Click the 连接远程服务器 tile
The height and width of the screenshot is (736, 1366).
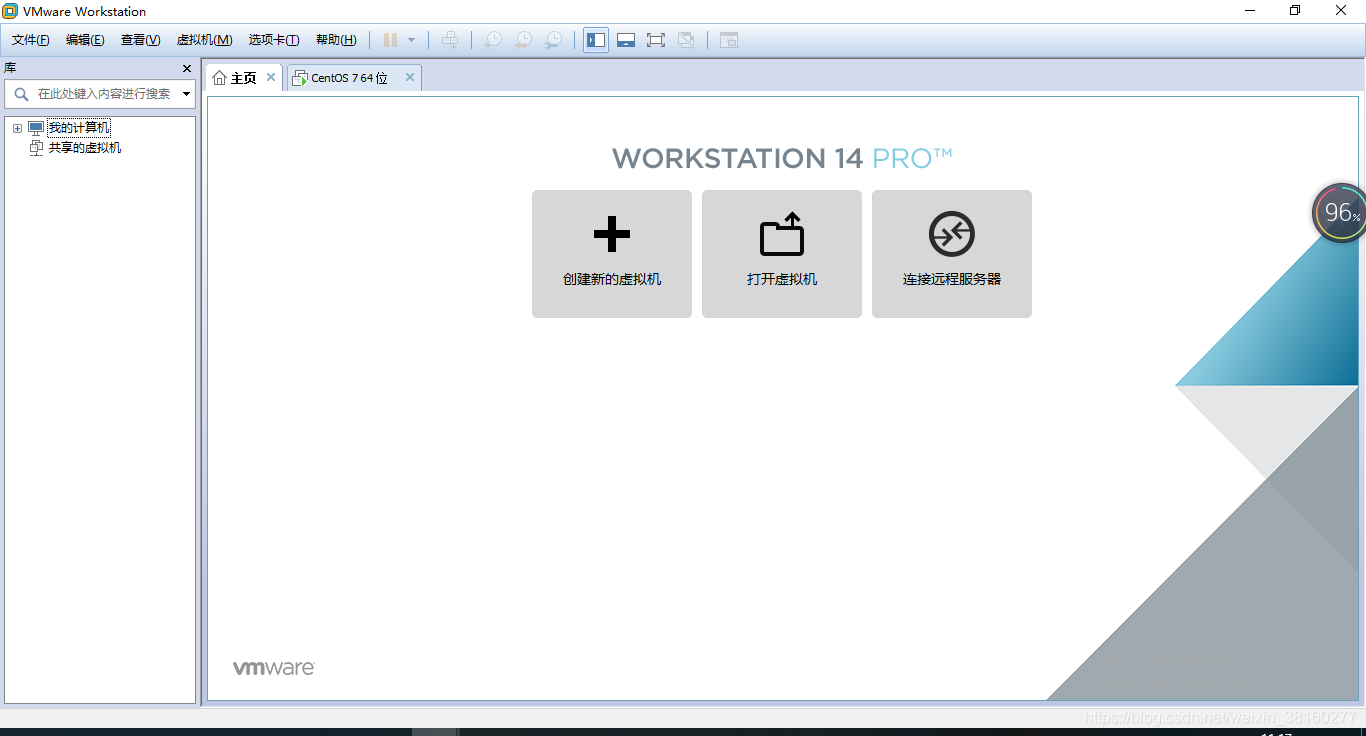pyautogui.click(x=952, y=254)
